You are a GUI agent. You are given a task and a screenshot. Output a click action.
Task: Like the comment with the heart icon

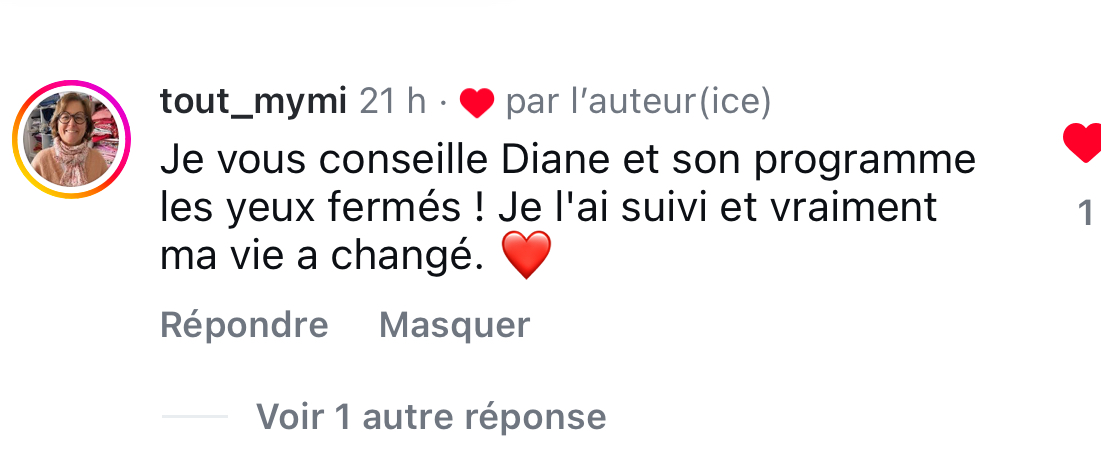[1083, 145]
